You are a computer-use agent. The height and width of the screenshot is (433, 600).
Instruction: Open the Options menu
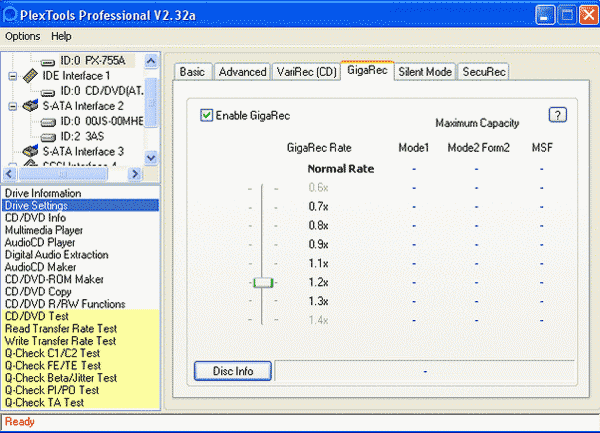23,36
